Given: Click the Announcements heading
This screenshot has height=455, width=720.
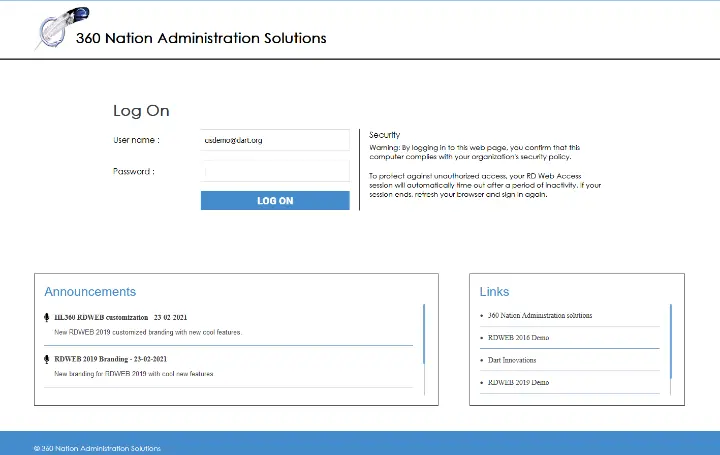Looking at the screenshot, I should click(90, 292).
